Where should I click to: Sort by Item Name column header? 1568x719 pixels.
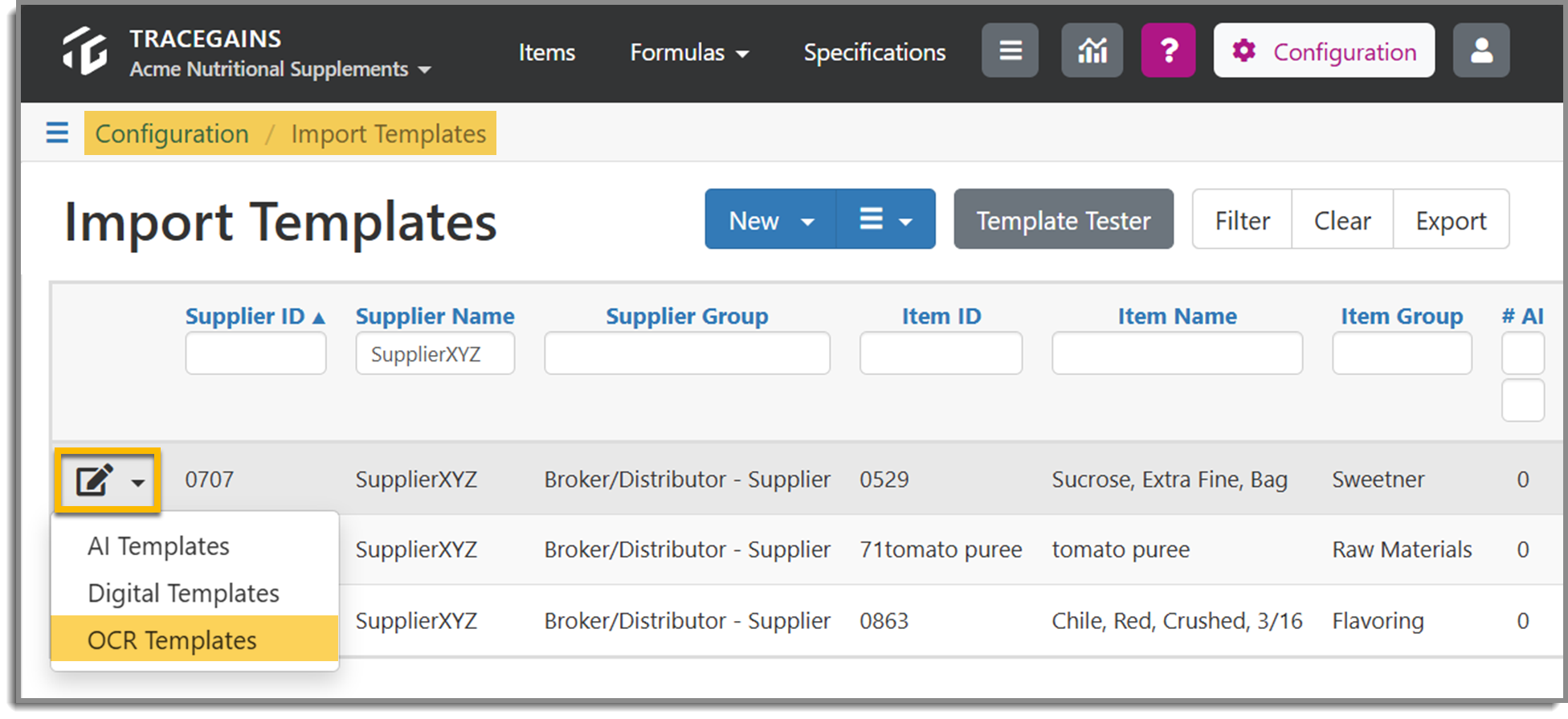[x=1177, y=316]
